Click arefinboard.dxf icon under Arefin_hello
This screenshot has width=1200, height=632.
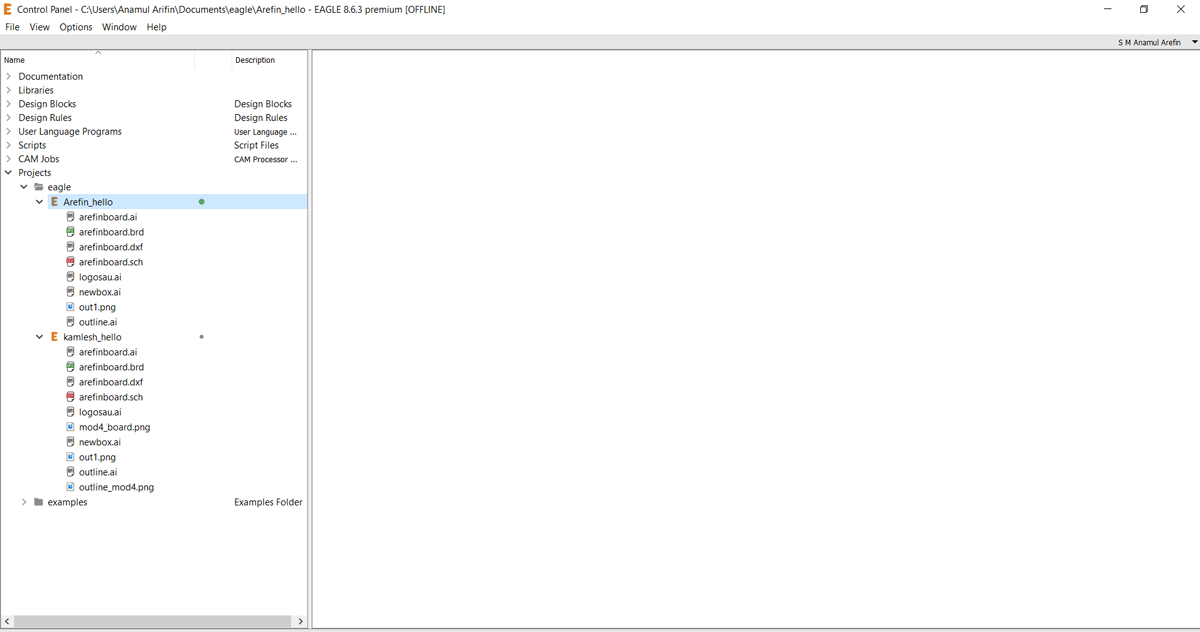[71, 247]
